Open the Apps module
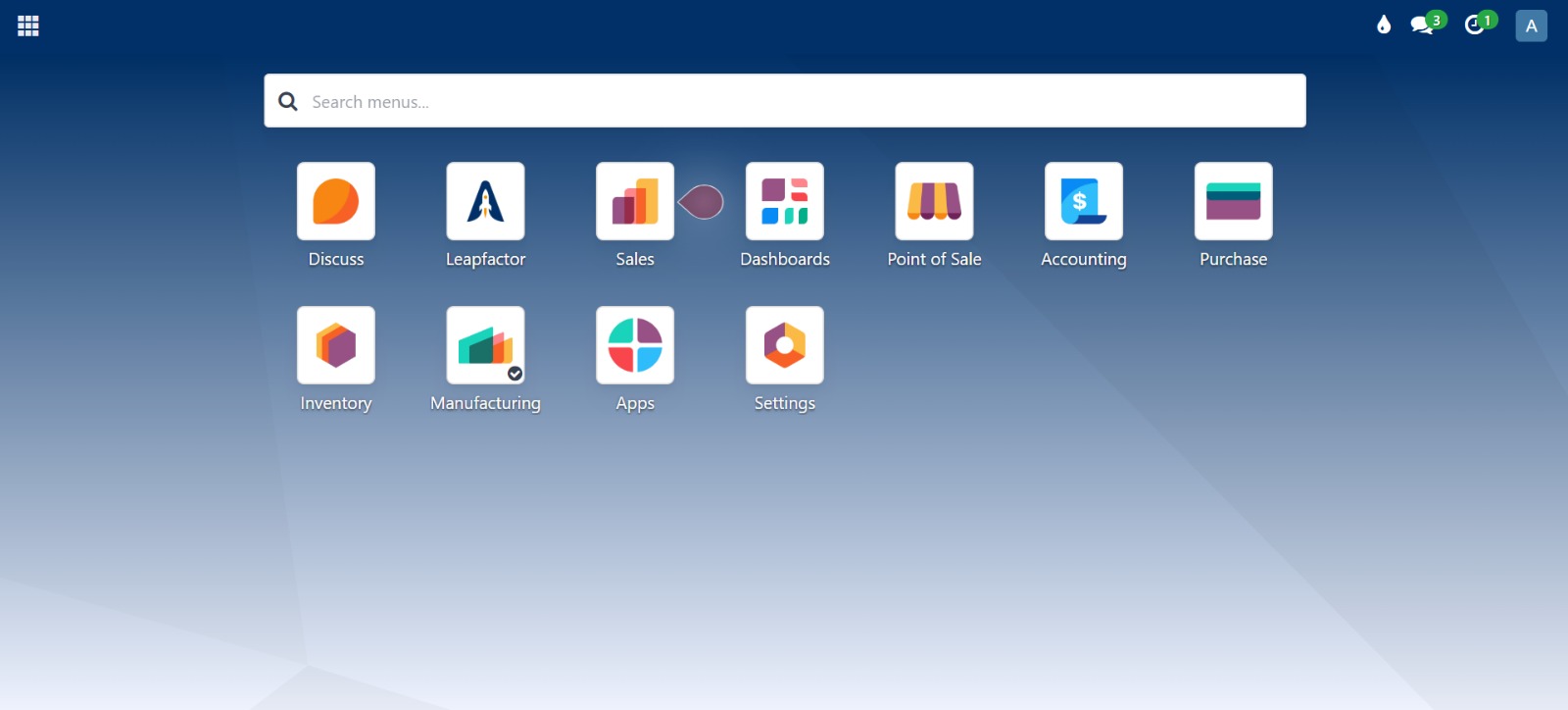The width and height of the screenshot is (1568, 710). (635, 345)
